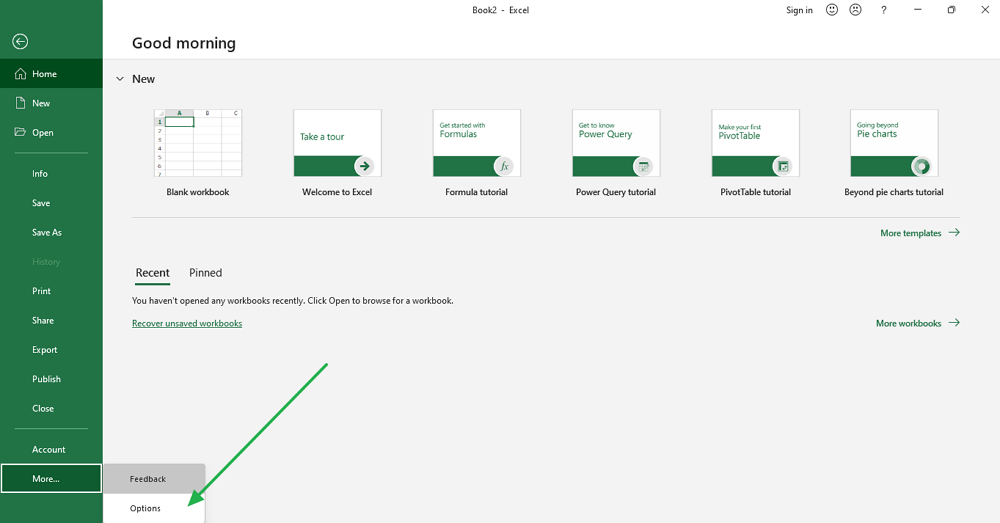Click Sign in at the top
This screenshot has width=1000, height=523.
[x=799, y=10]
